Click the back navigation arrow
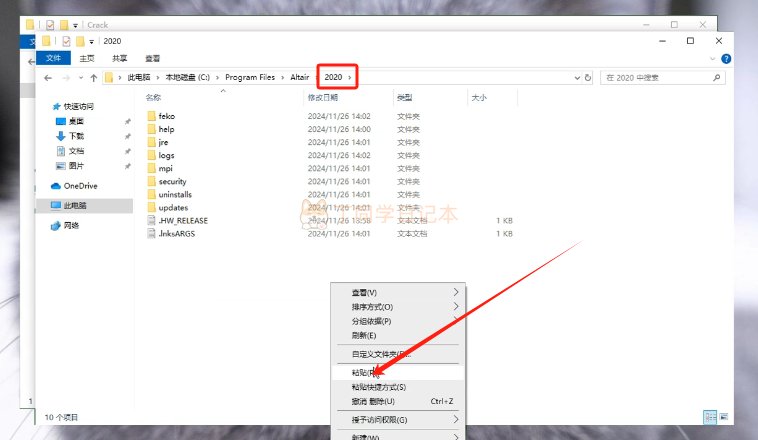The image size is (758, 440). (47, 77)
